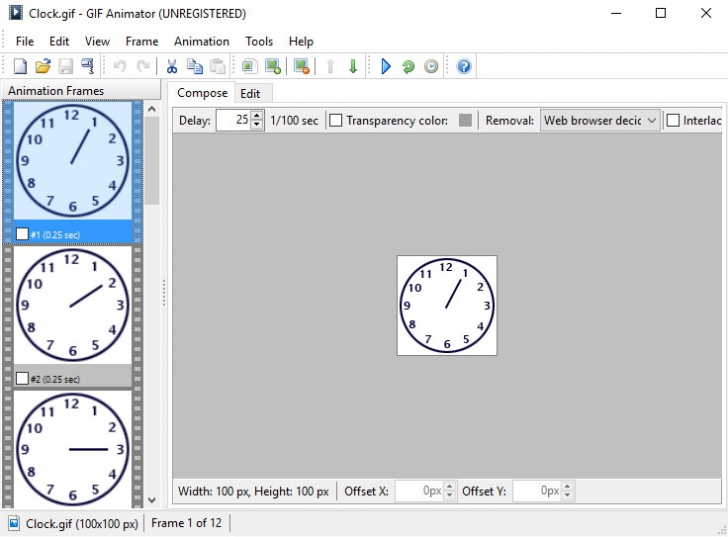Add frame from image file
The image size is (728, 537).
point(273,66)
